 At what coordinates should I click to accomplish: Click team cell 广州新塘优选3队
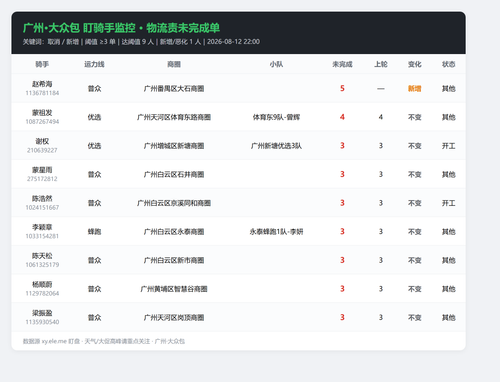276,146
